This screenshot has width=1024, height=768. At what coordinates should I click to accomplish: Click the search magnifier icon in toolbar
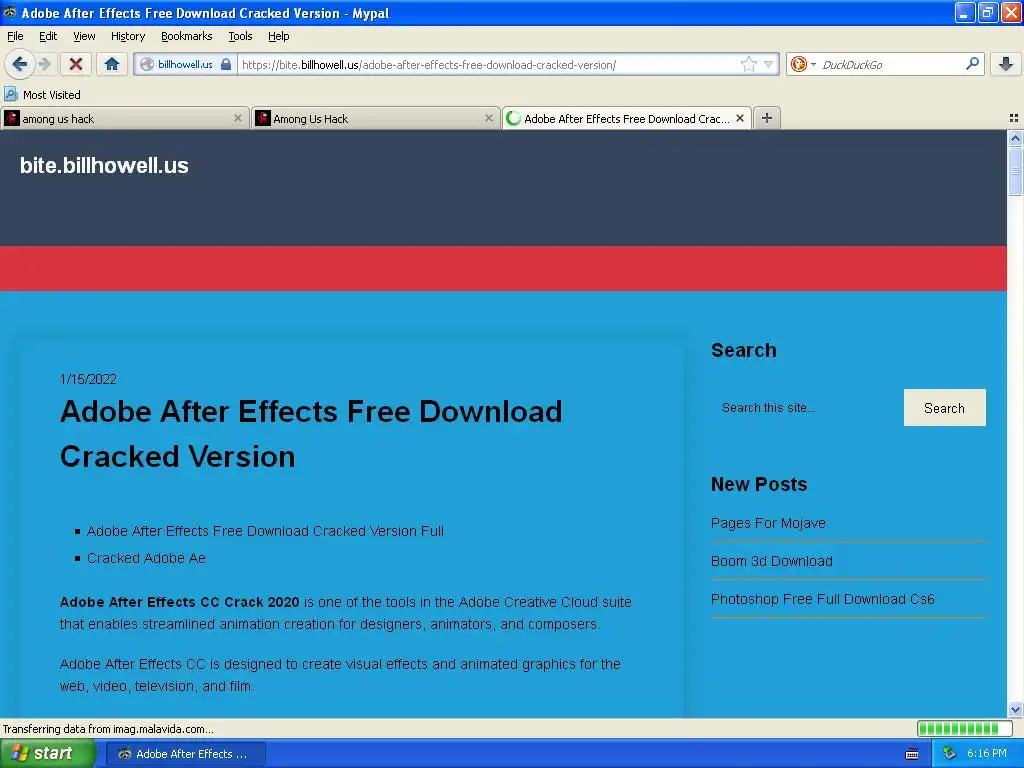click(972, 64)
